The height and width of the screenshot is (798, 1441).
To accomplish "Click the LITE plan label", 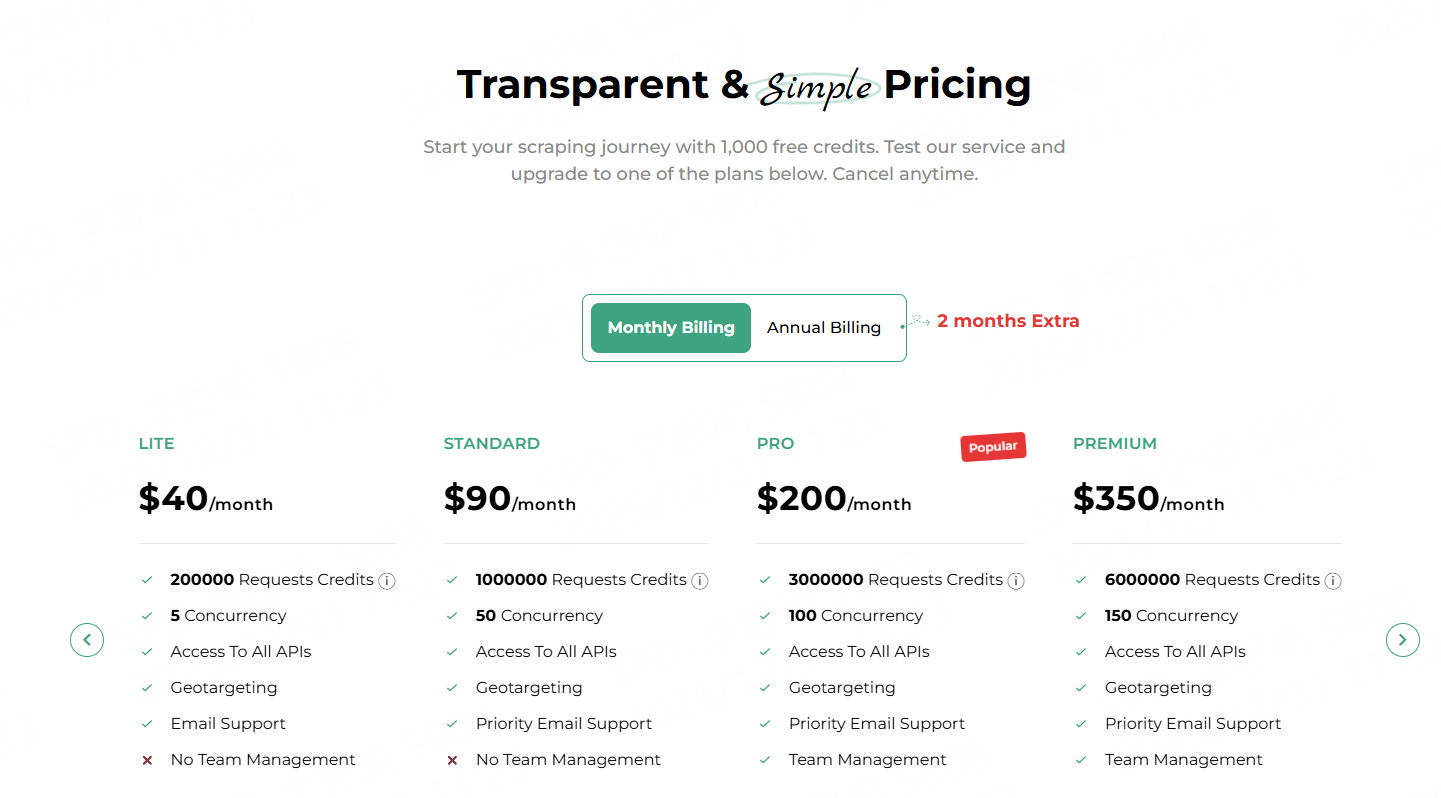I will click(x=156, y=443).
